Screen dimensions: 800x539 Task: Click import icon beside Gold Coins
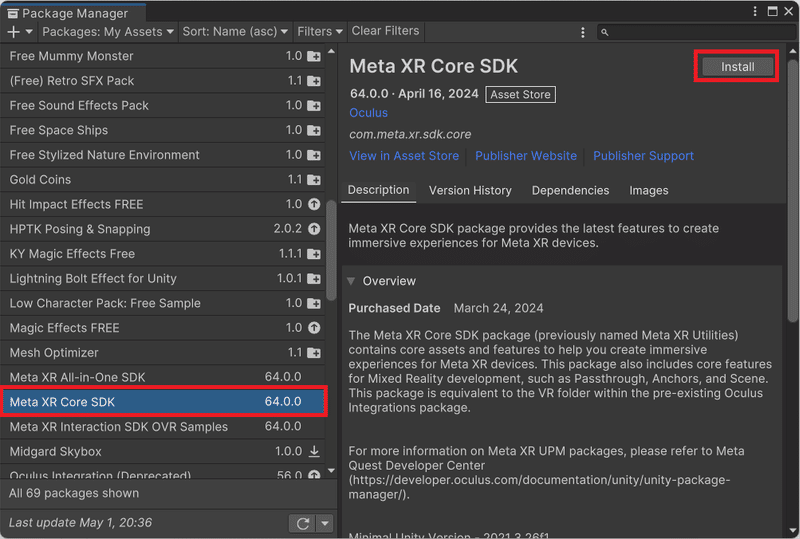coord(314,180)
